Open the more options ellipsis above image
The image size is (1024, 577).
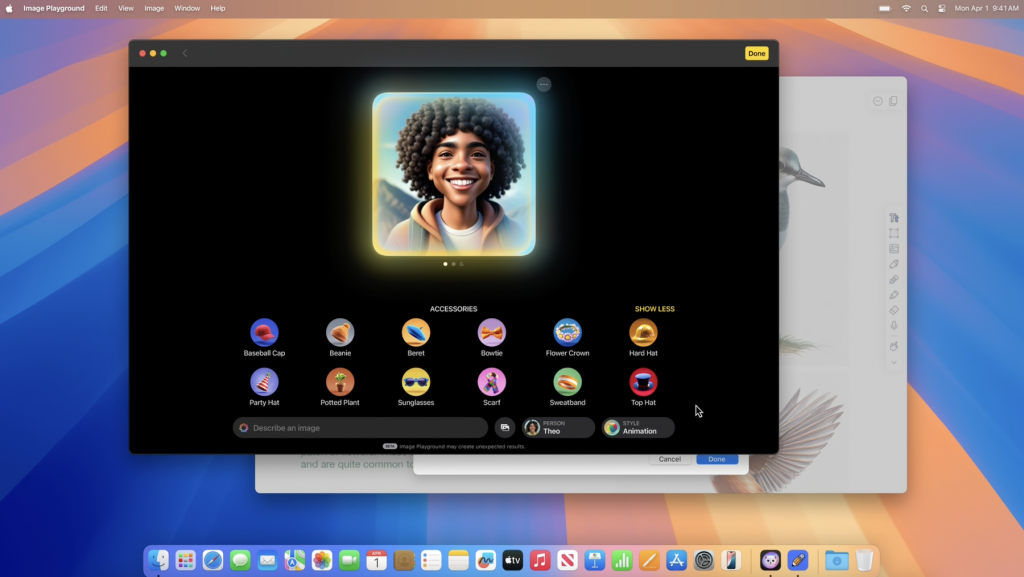coord(543,84)
